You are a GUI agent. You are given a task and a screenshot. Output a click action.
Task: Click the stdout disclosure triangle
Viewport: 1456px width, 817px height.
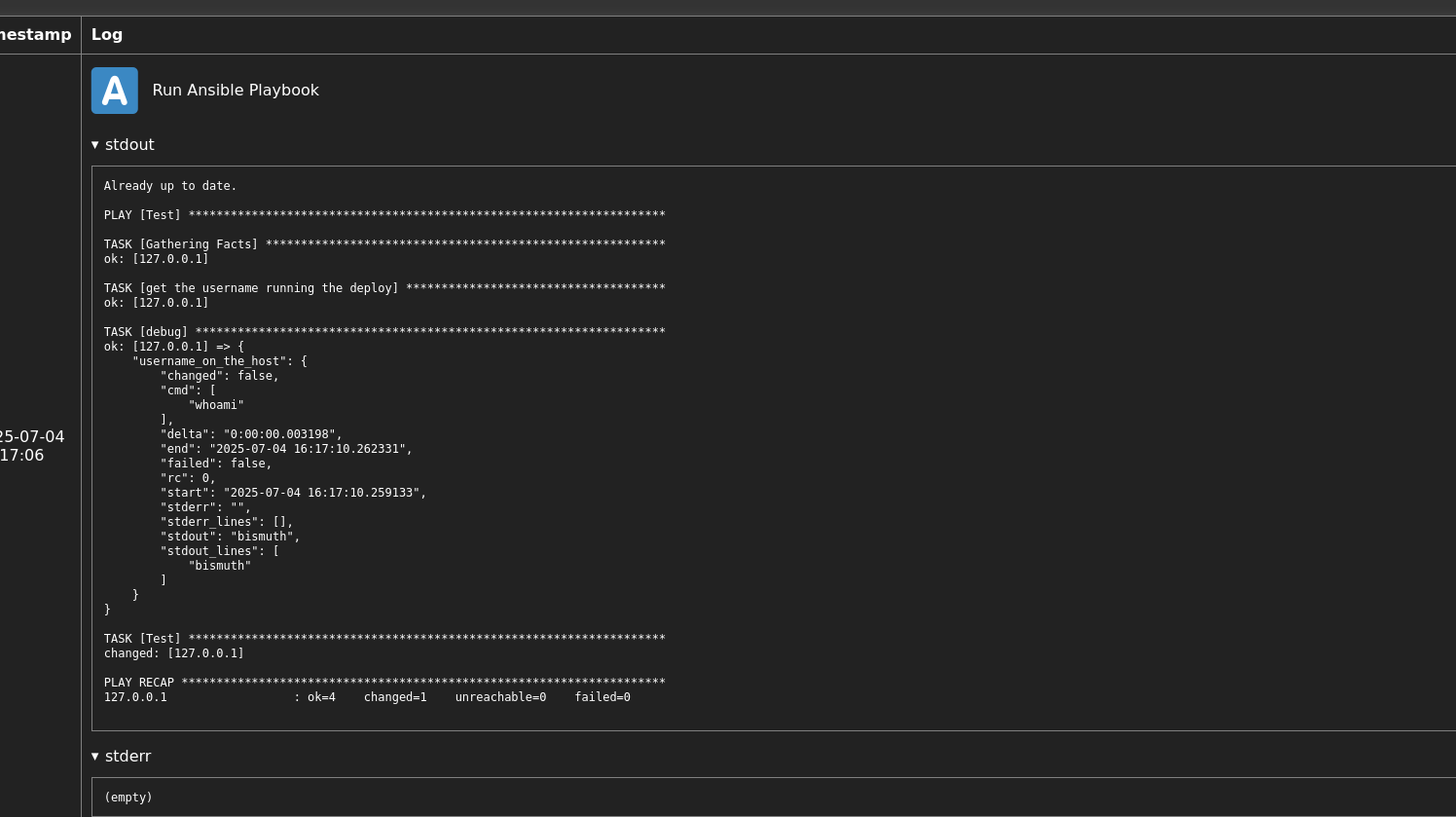tap(95, 144)
